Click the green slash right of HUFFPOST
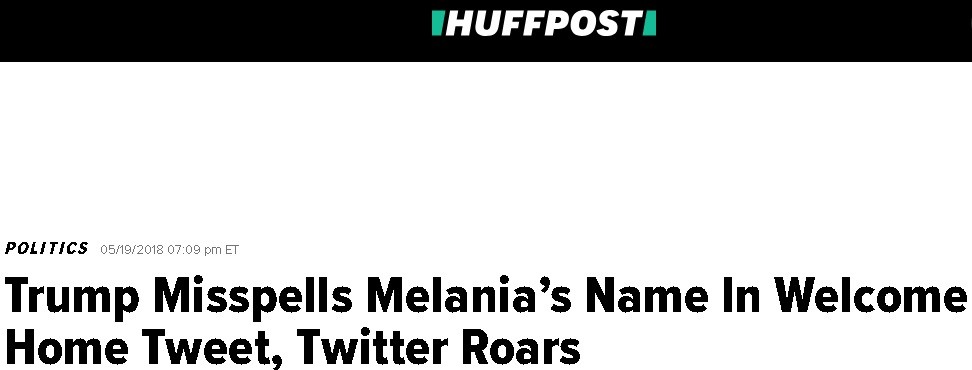 pos(650,24)
